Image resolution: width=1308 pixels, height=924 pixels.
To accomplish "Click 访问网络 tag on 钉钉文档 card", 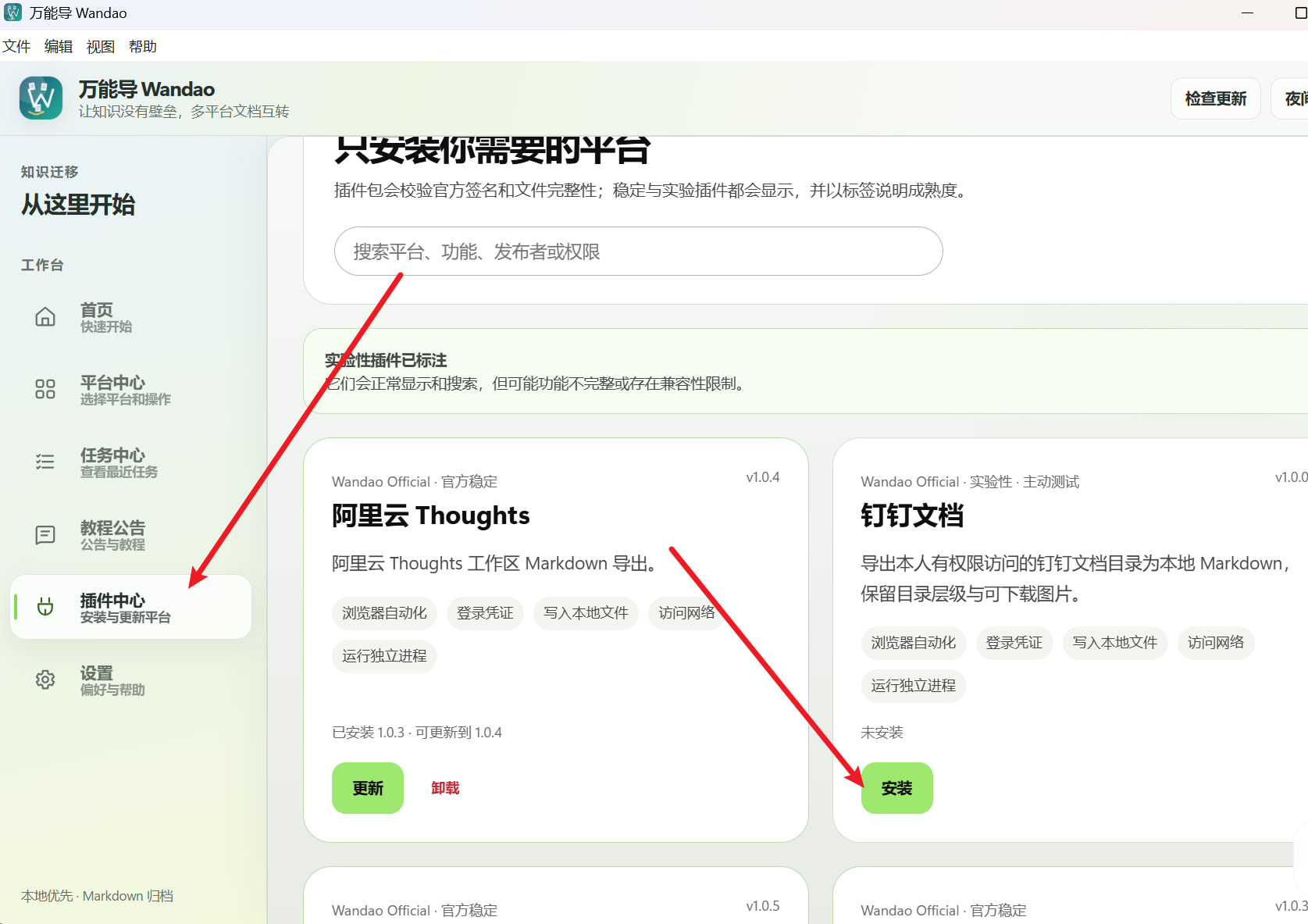I will [1216, 643].
